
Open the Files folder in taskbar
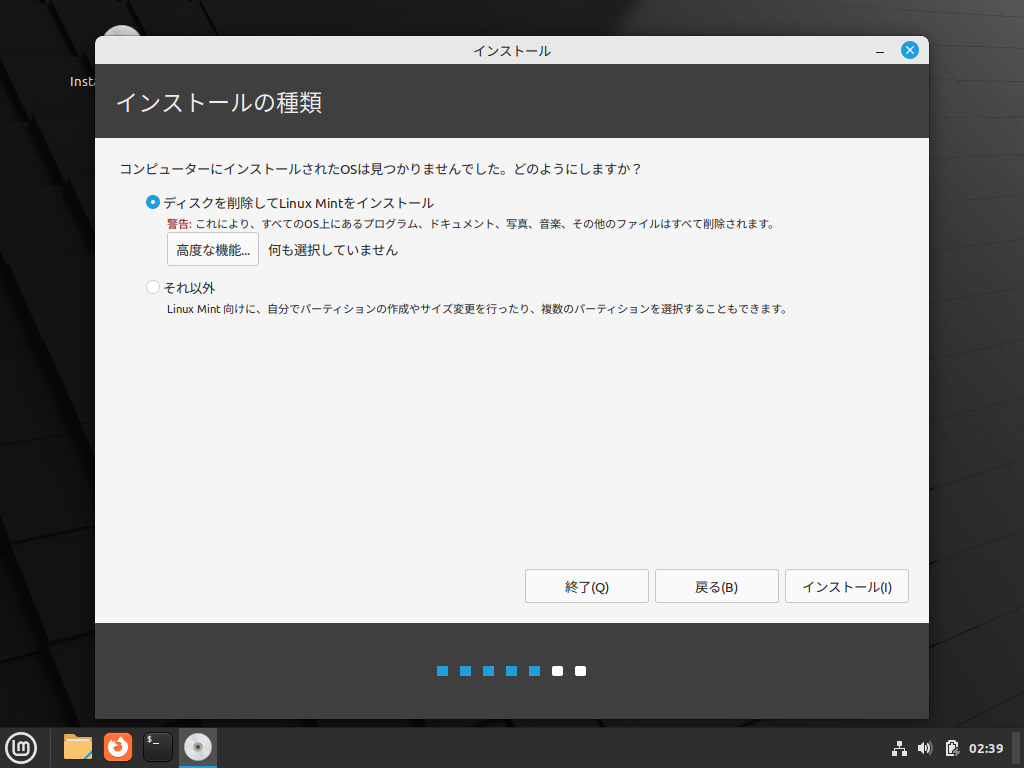point(78,747)
